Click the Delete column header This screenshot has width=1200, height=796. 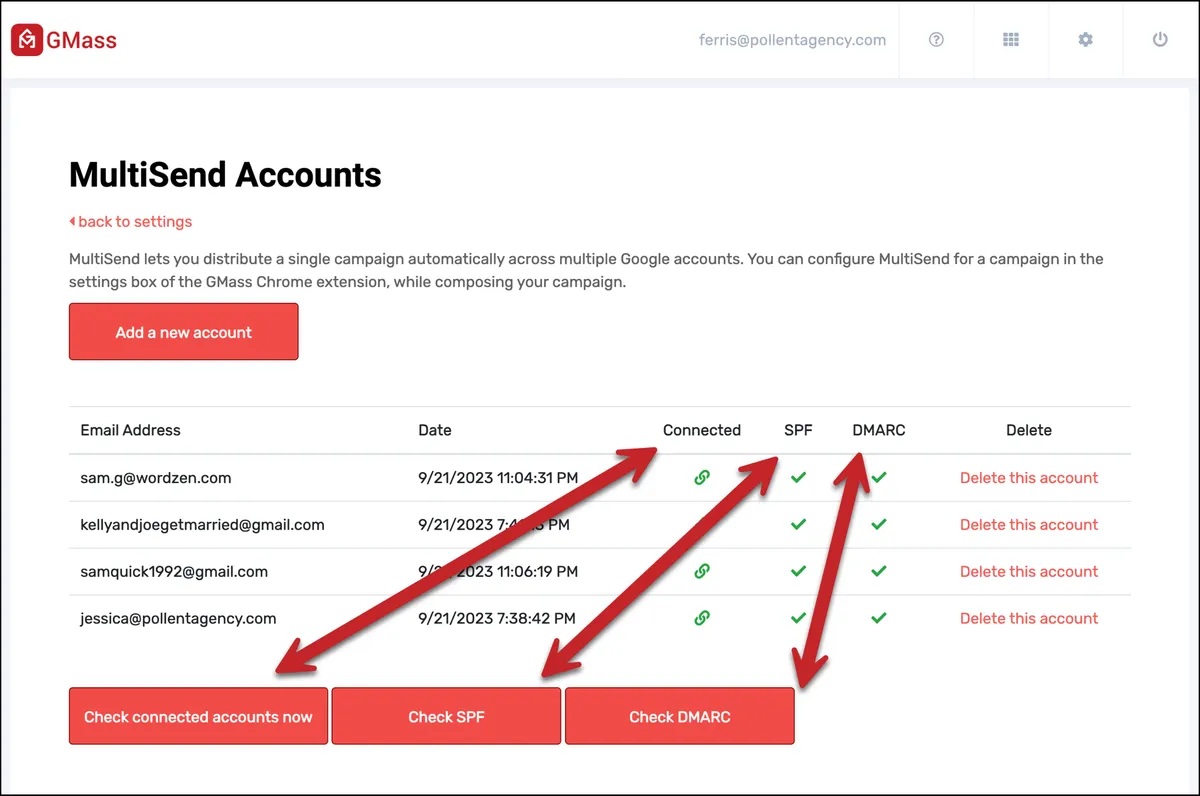point(1029,430)
